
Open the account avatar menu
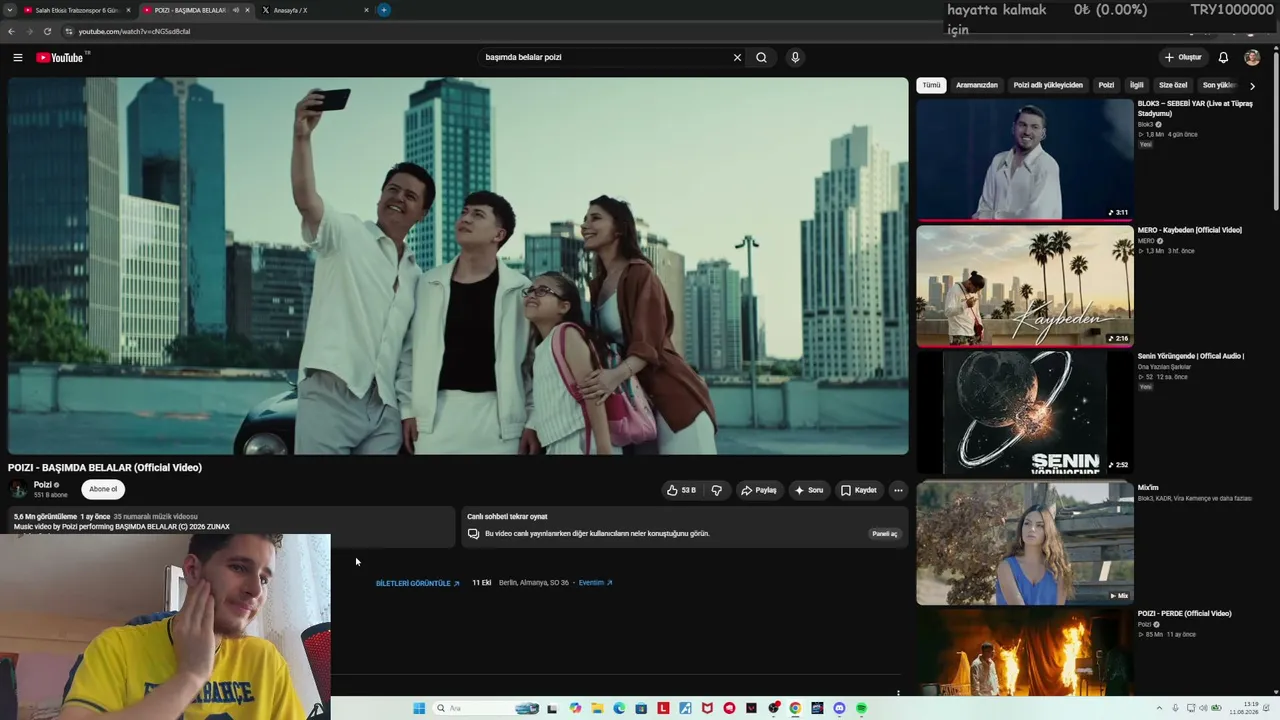point(1252,58)
